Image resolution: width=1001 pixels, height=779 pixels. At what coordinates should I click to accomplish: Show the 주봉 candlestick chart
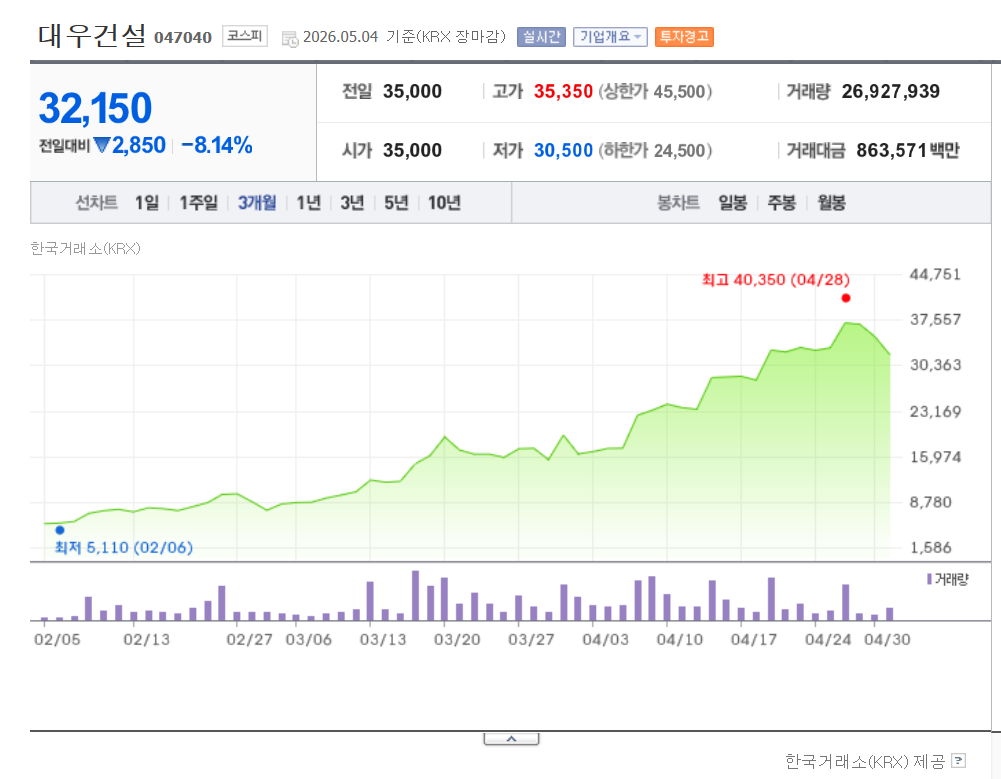pyautogui.click(x=781, y=203)
